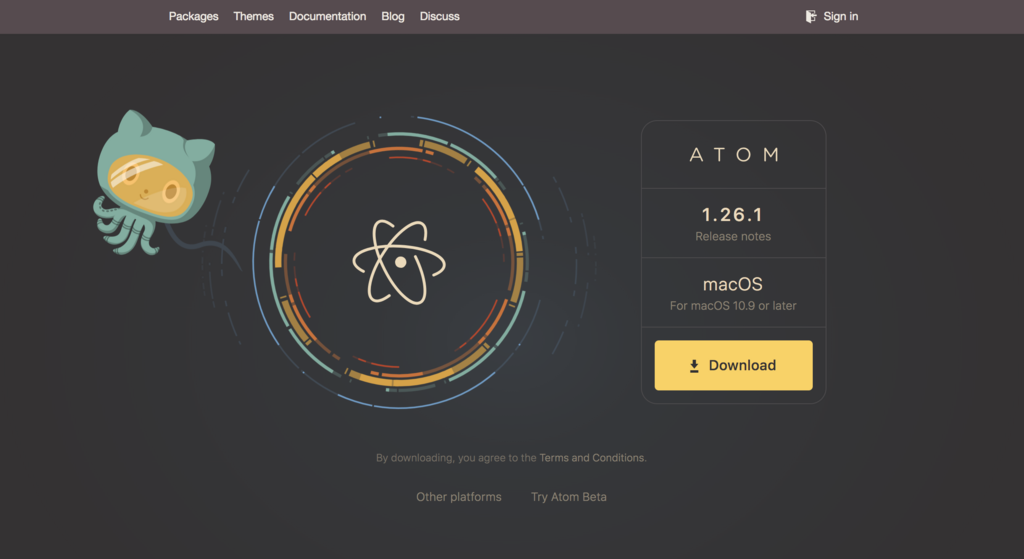Click the sign-in door icon
The height and width of the screenshot is (559, 1024).
click(x=810, y=16)
